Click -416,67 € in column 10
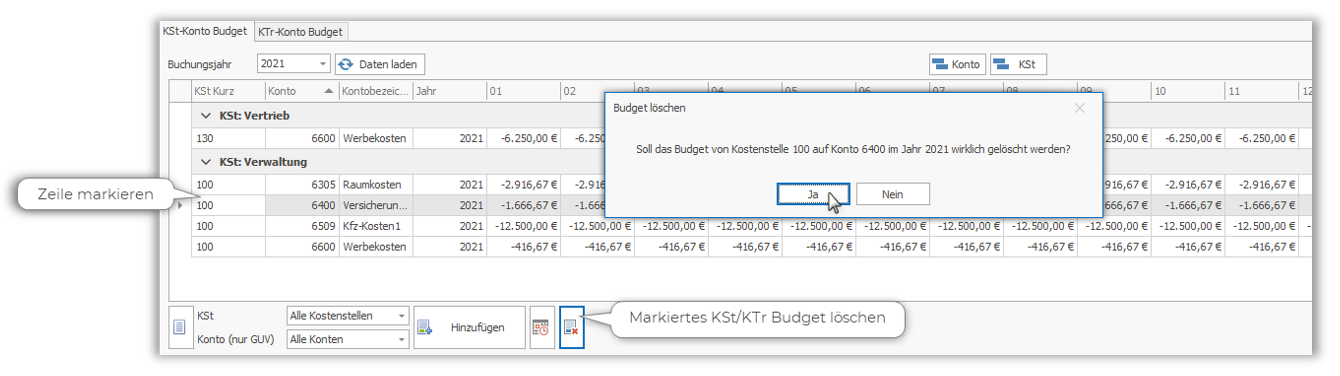Viewport: 1340px width, 376px height. click(x=1187, y=246)
